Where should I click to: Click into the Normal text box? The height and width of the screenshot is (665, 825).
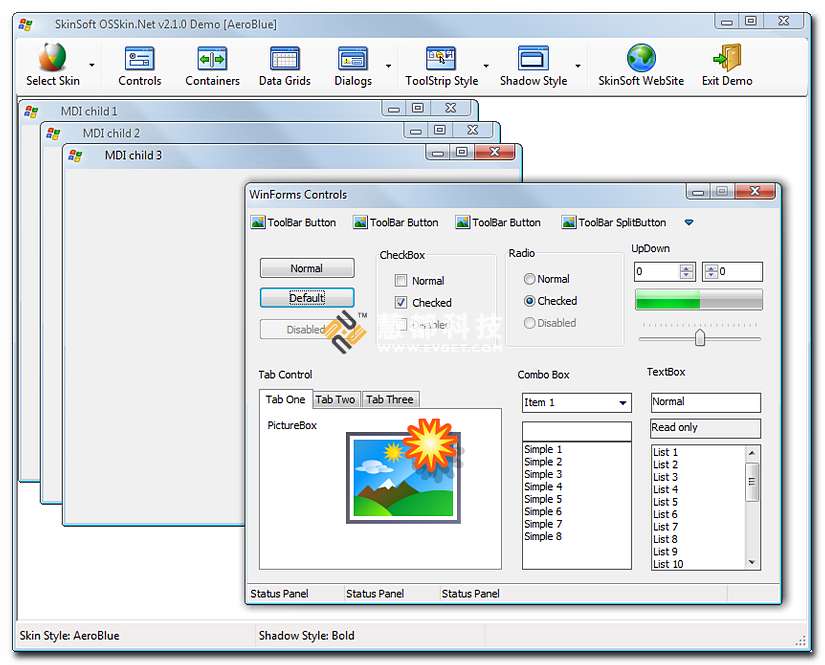[706, 402]
